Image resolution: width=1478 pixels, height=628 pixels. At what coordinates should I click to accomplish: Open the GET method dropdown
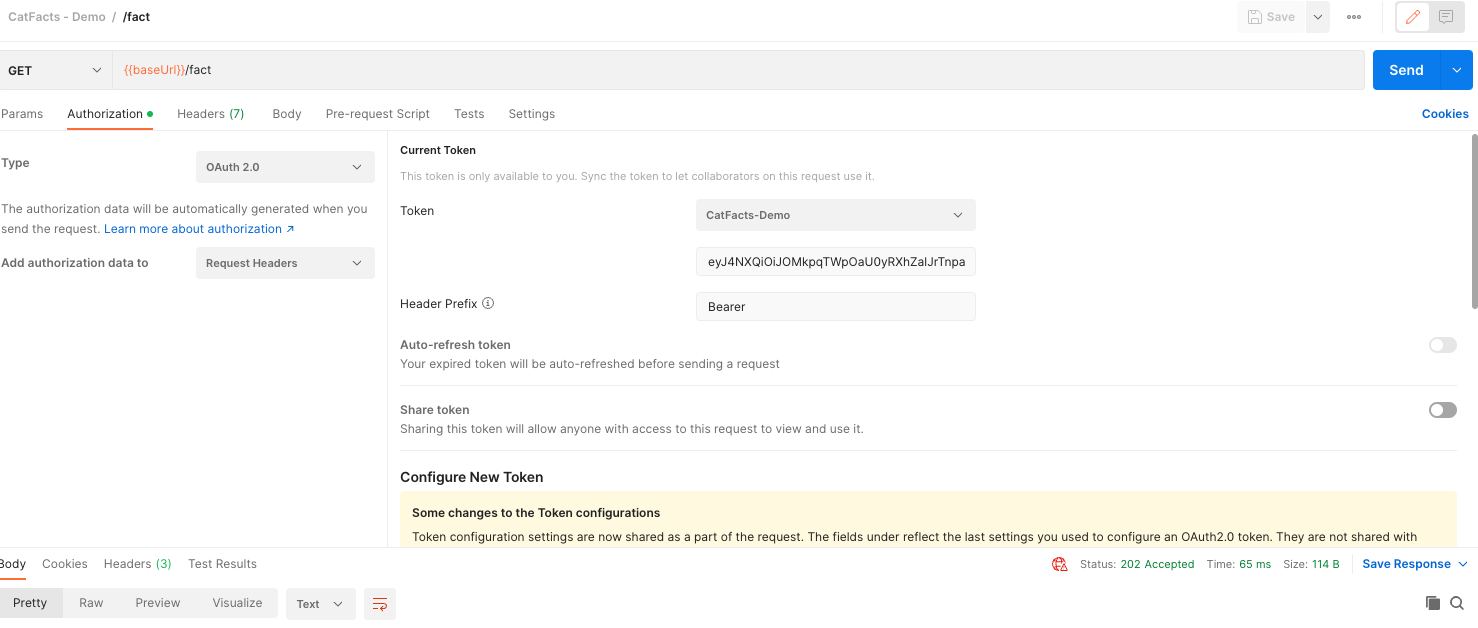point(55,70)
